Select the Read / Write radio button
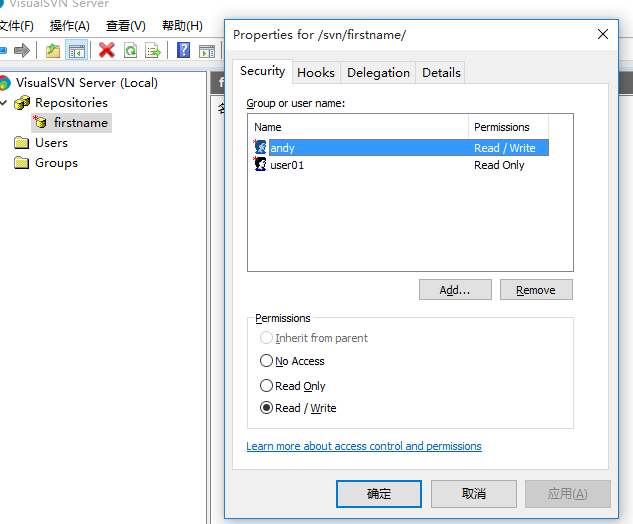Image resolution: width=633 pixels, height=524 pixels. click(x=266, y=408)
